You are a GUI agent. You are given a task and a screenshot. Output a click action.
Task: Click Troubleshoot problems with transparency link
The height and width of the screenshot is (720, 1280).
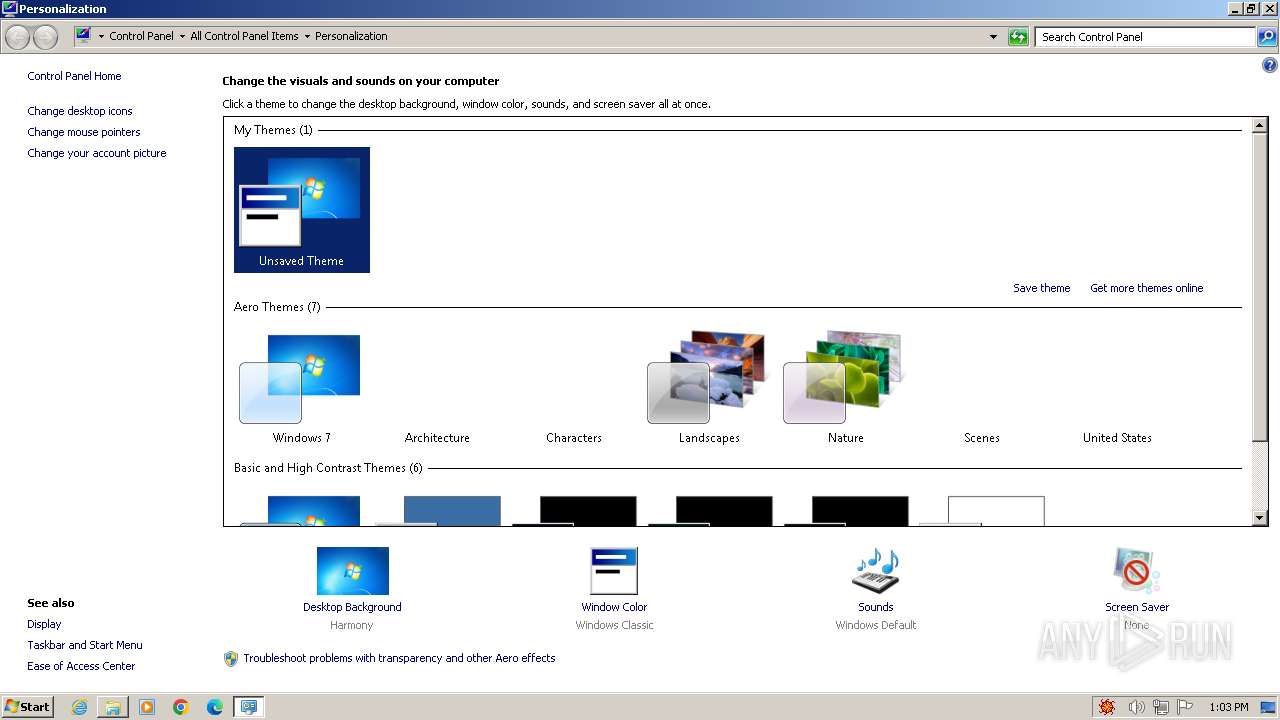pos(399,658)
